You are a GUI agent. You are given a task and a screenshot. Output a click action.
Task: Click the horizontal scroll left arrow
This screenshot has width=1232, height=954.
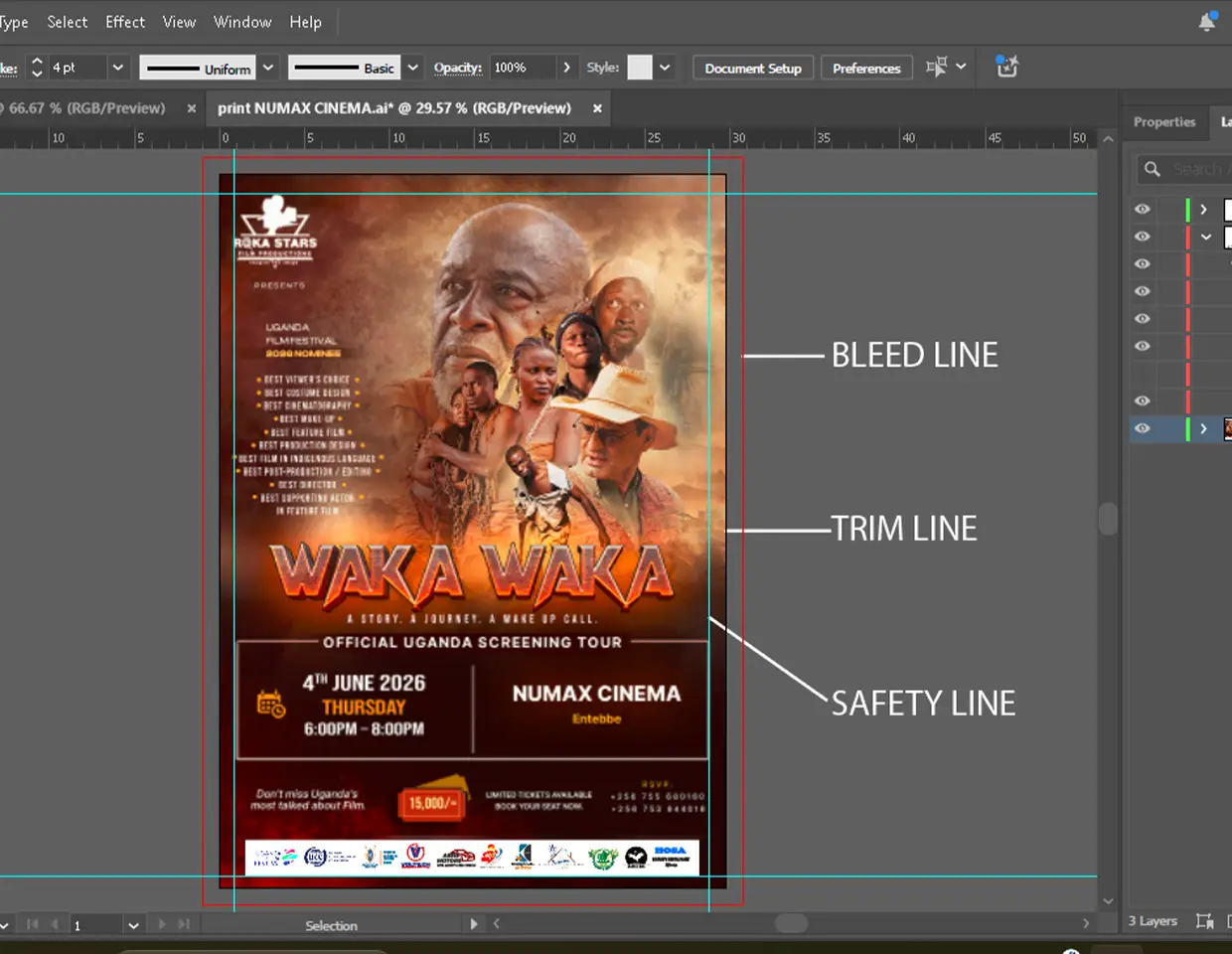[x=496, y=924]
